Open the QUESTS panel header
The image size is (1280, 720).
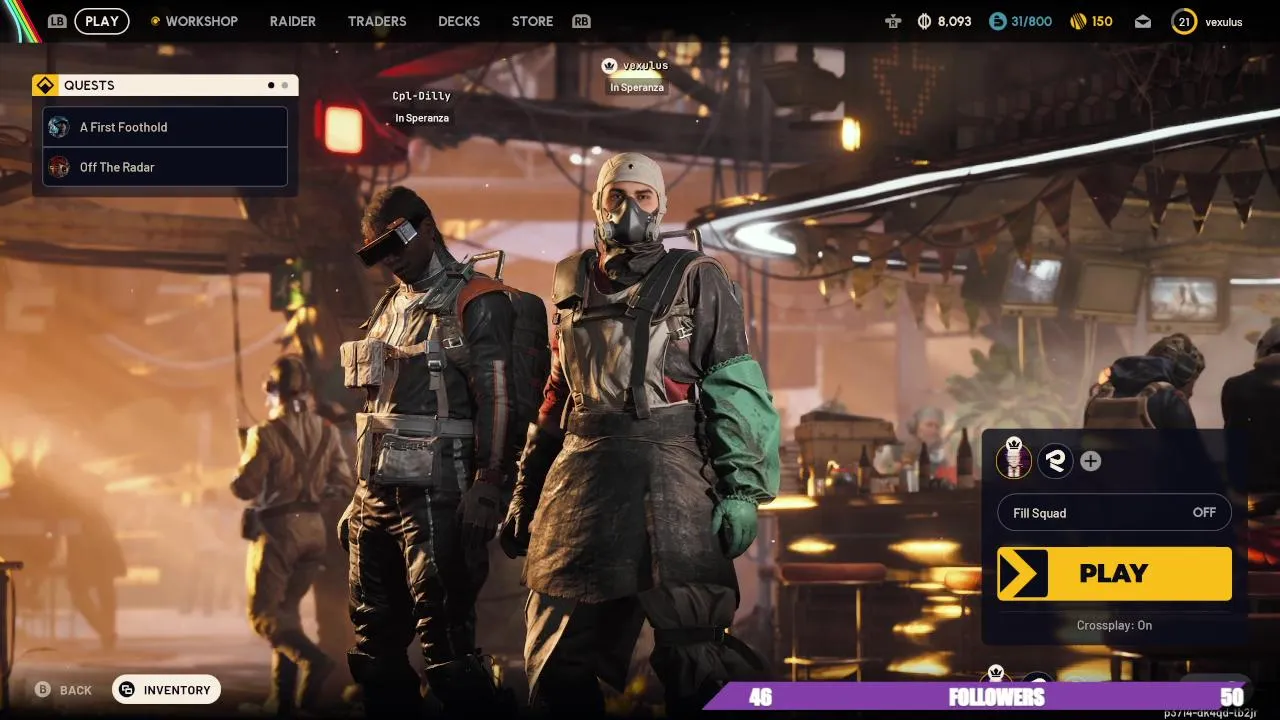(165, 85)
